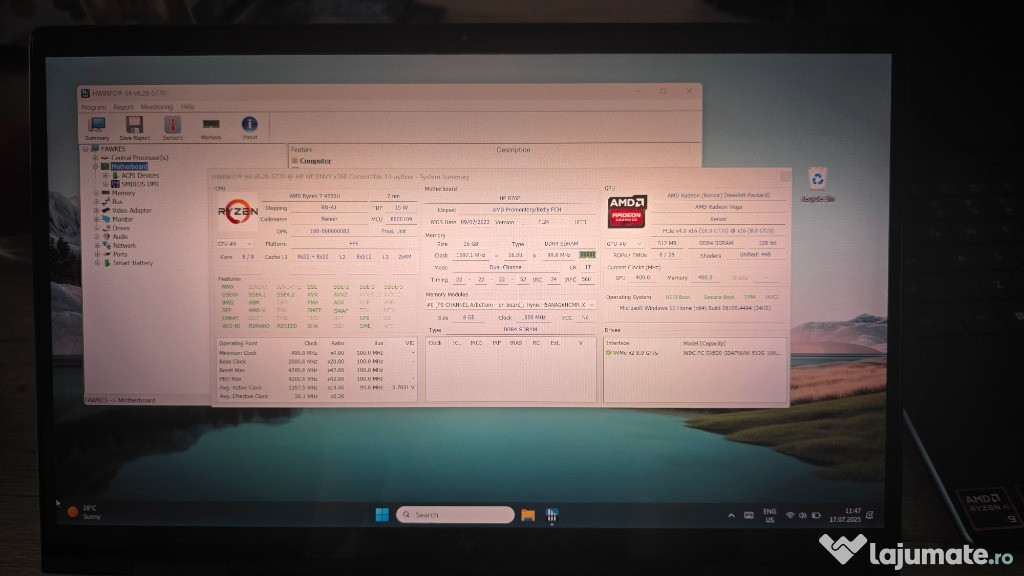Click the HWiNFO taskbar icon
This screenshot has height=576, width=1024.
pyautogui.click(x=552, y=515)
